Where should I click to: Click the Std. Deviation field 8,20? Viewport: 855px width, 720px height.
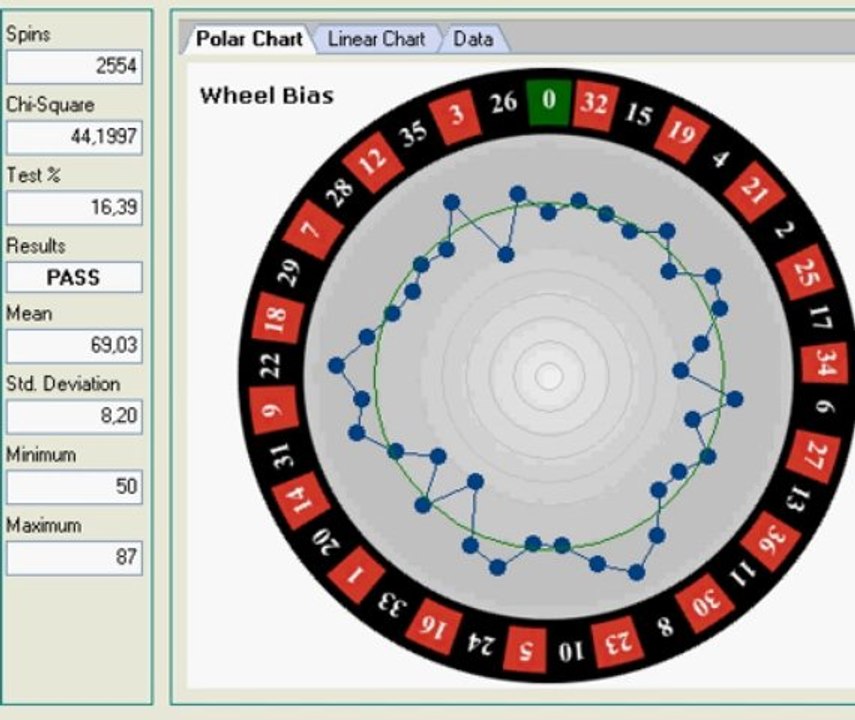(74, 416)
